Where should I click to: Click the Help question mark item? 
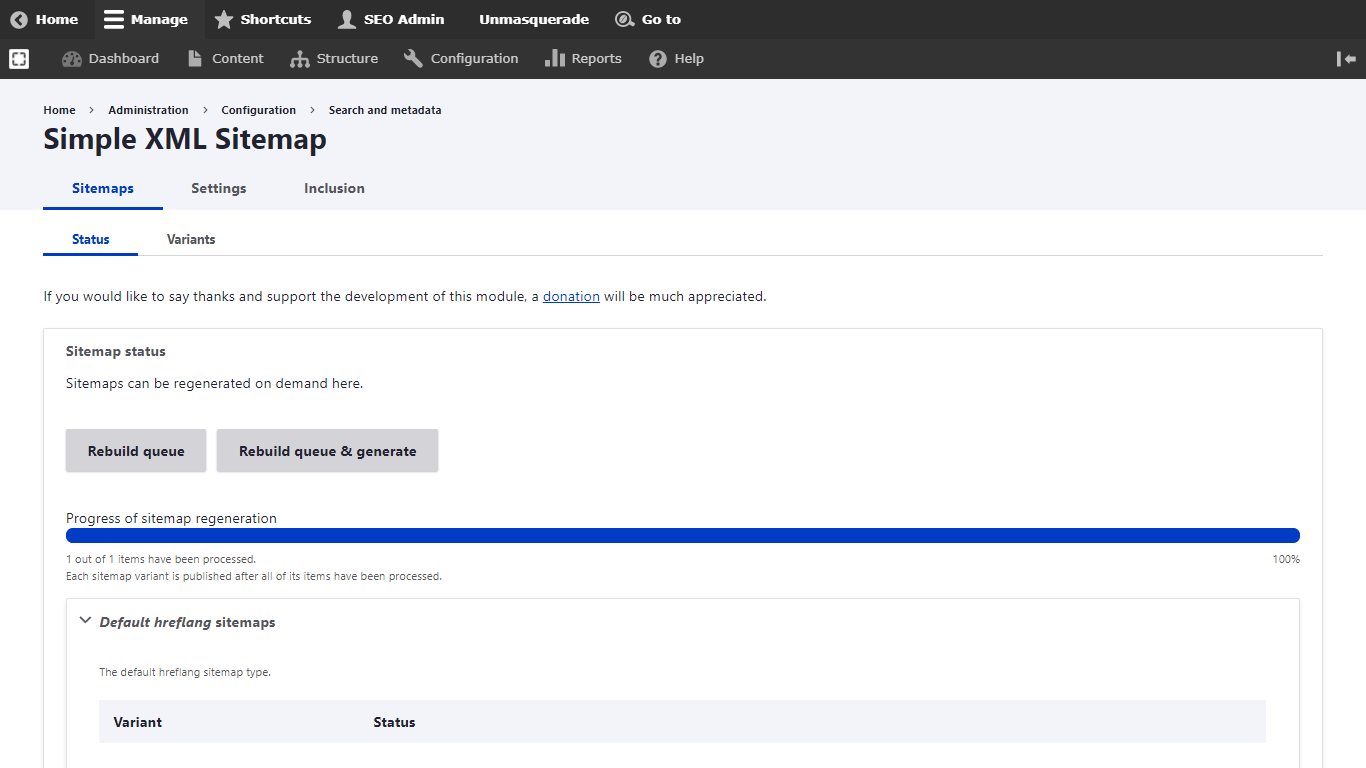pyautogui.click(x=676, y=59)
